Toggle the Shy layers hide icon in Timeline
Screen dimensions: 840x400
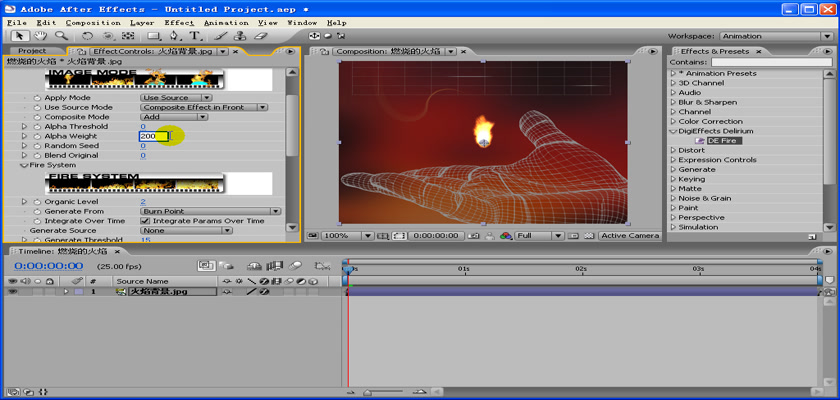[x=254, y=266]
